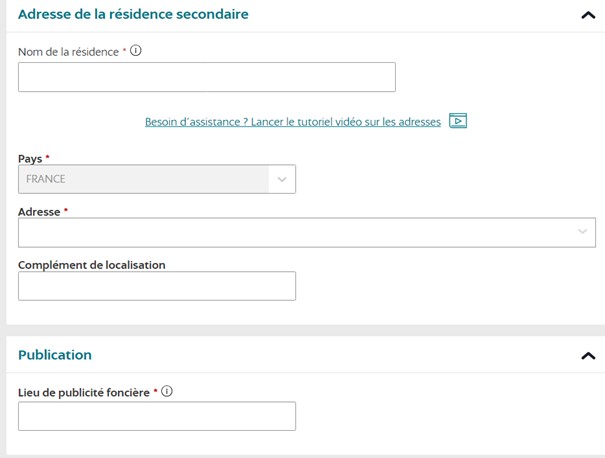Click the Nom de la résidence label

[68, 52]
